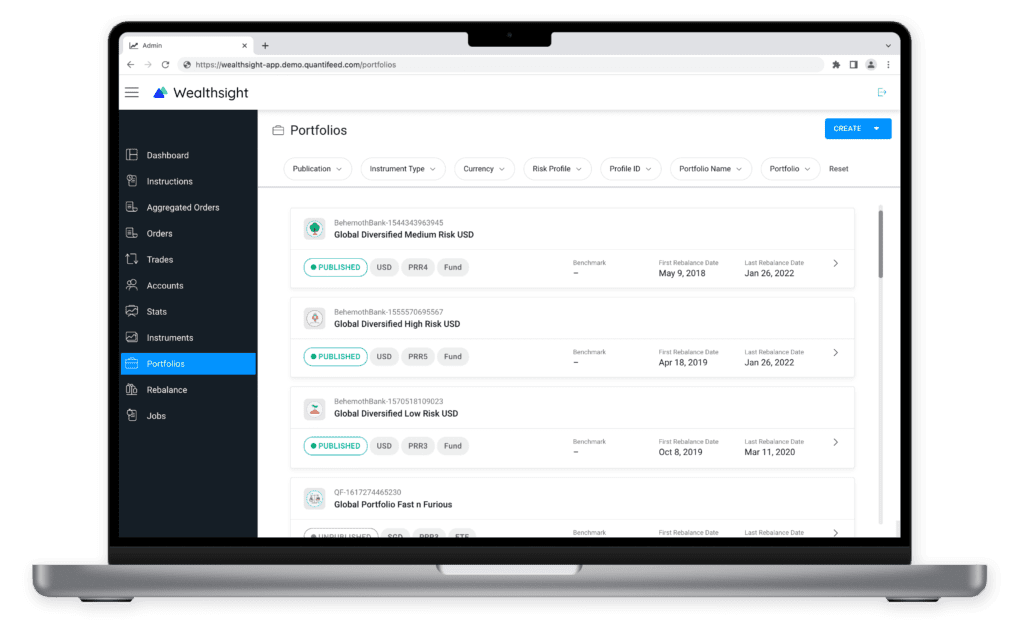This screenshot has height=636, width=1024.
Task: Expand the browser tab search chevron
Action: 888,46
